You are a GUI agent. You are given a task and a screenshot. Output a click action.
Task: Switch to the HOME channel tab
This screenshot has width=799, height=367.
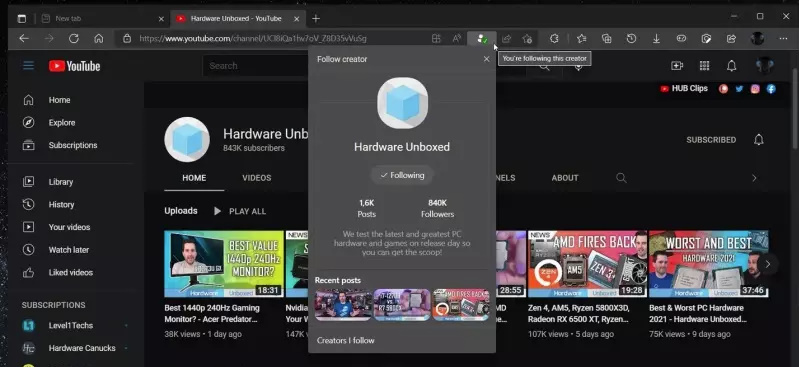click(194, 178)
